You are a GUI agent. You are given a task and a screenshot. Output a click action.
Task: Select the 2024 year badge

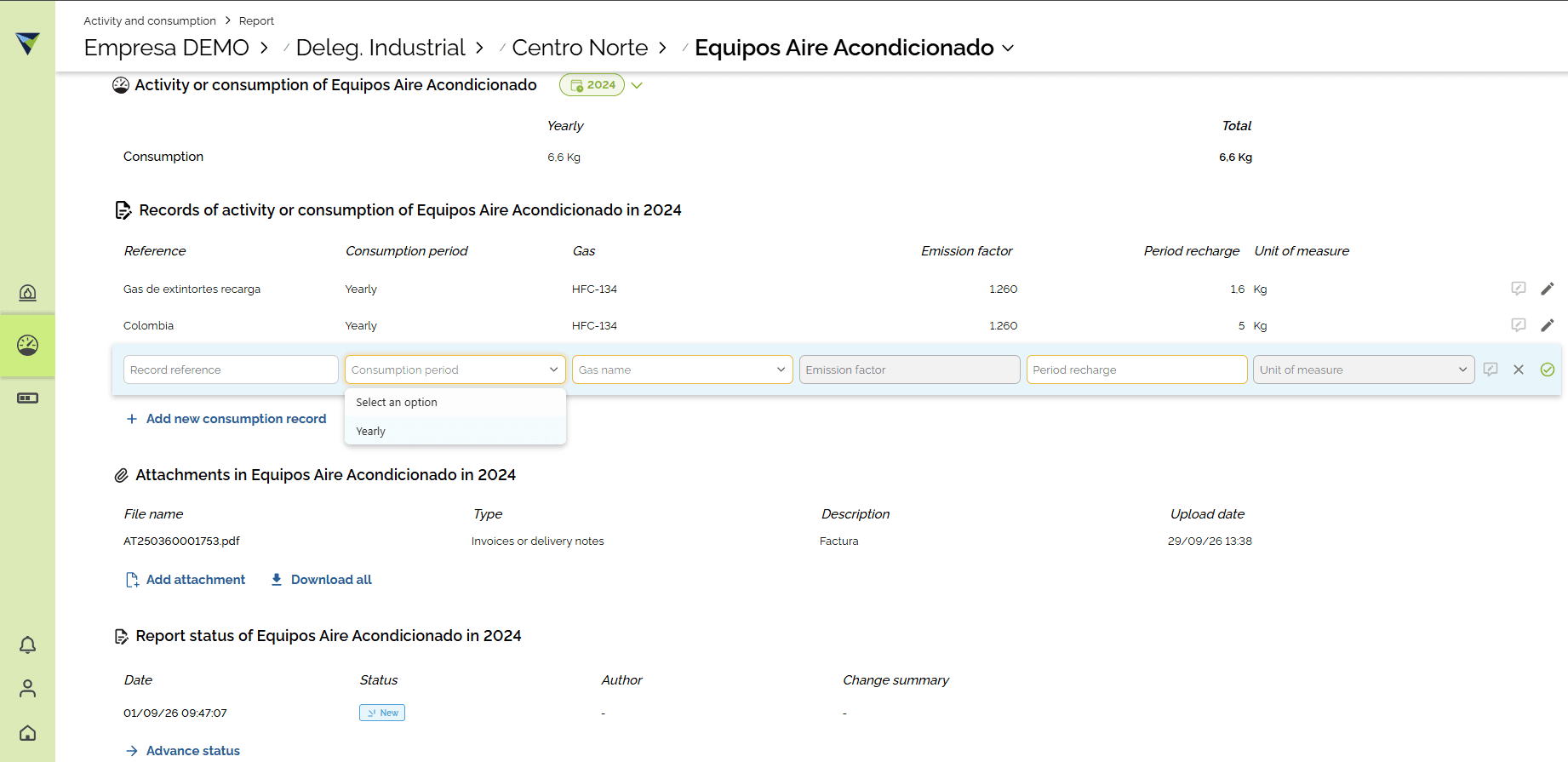tap(592, 85)
